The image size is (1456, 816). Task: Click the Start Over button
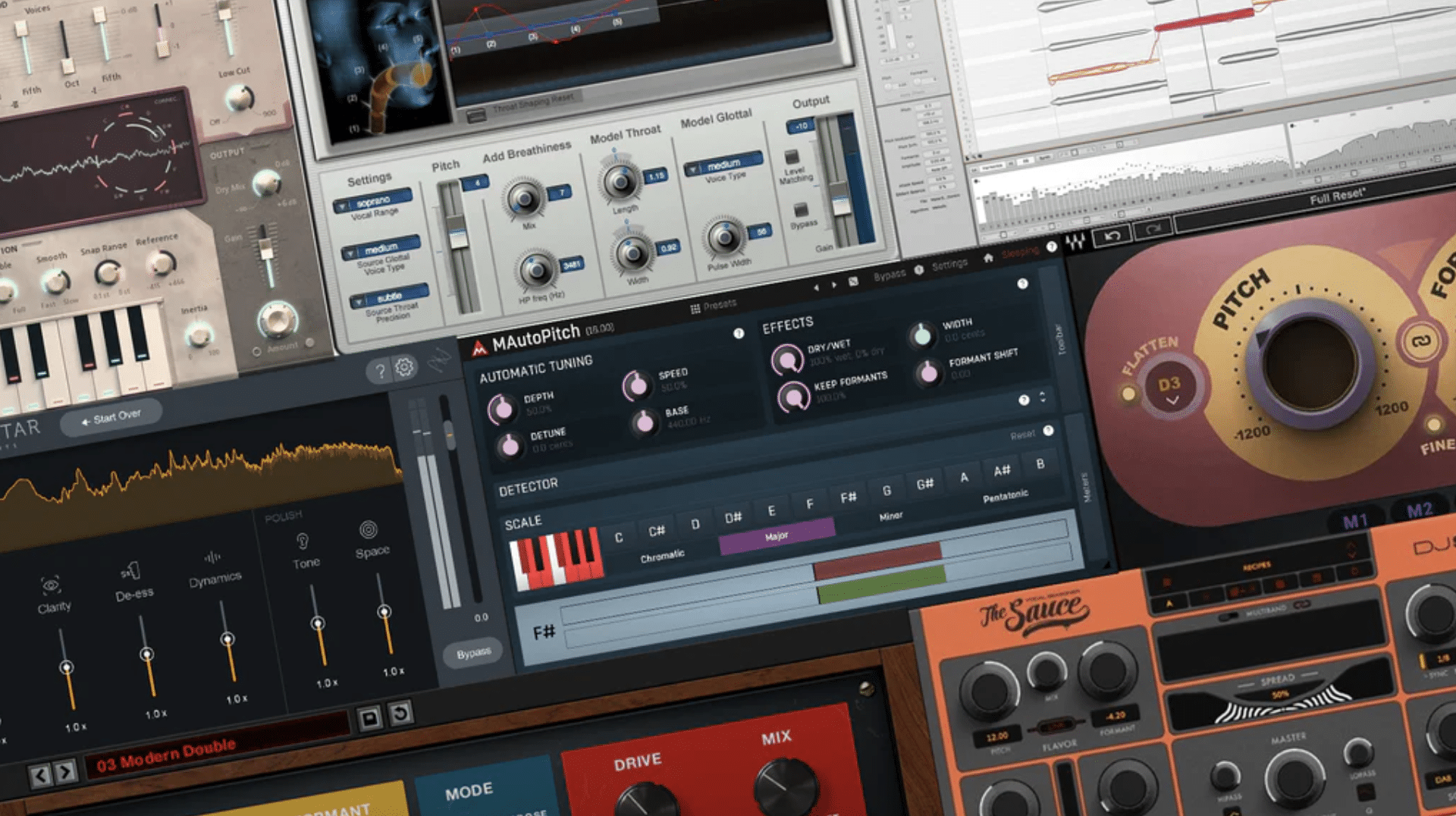pyautogui.click(x=111, y=418)
